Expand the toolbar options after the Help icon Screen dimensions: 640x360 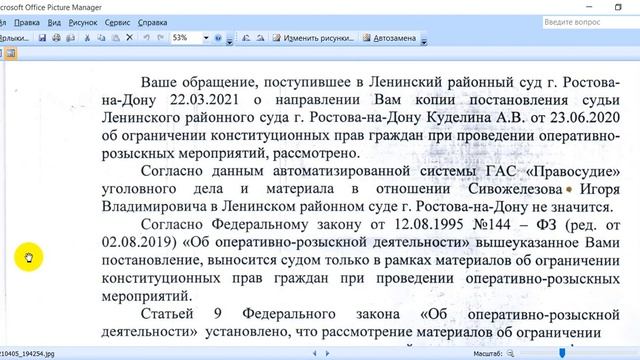pos(229,39)
